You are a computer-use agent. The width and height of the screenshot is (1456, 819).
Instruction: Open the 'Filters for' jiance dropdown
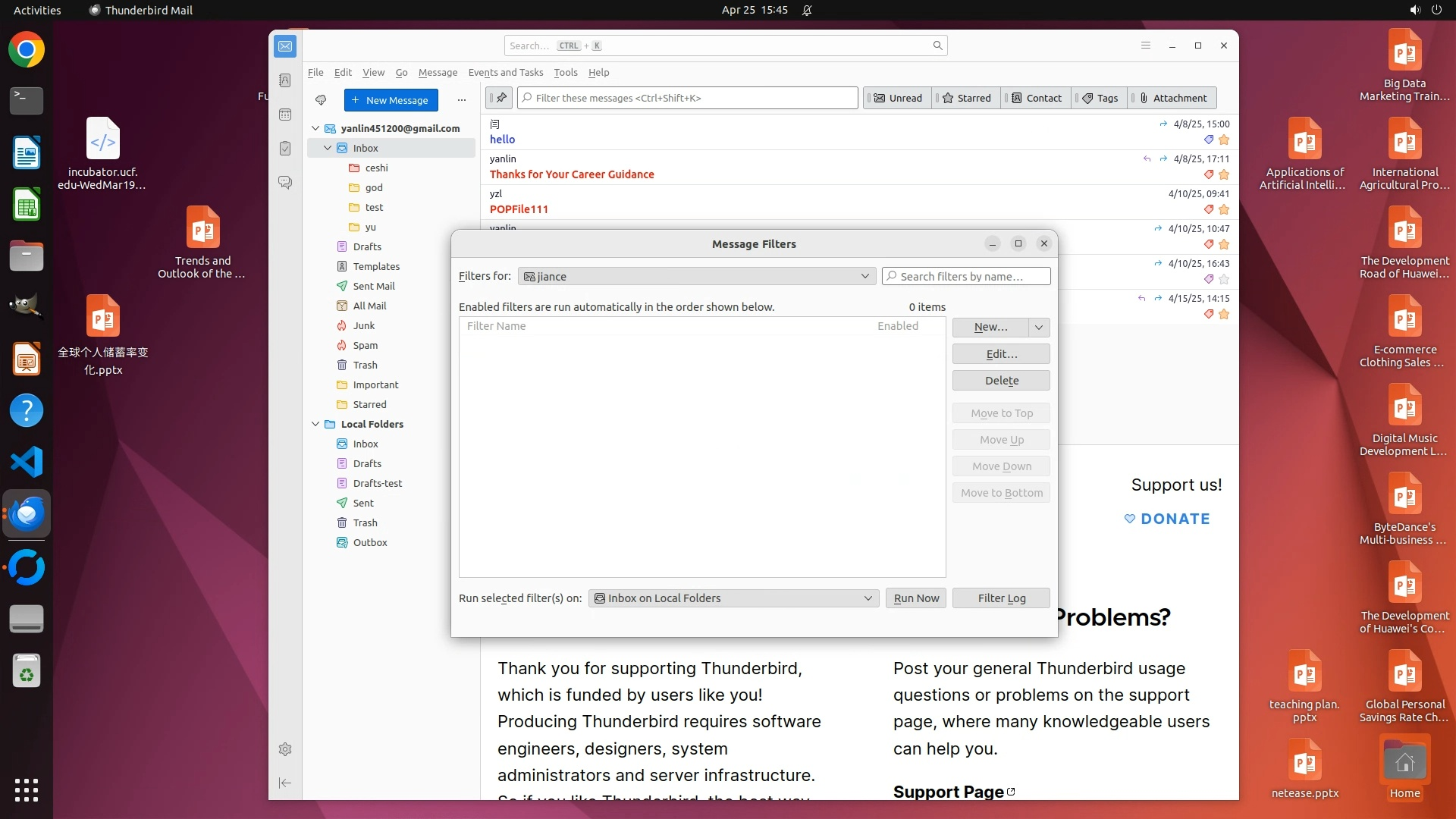pos(696,276)
